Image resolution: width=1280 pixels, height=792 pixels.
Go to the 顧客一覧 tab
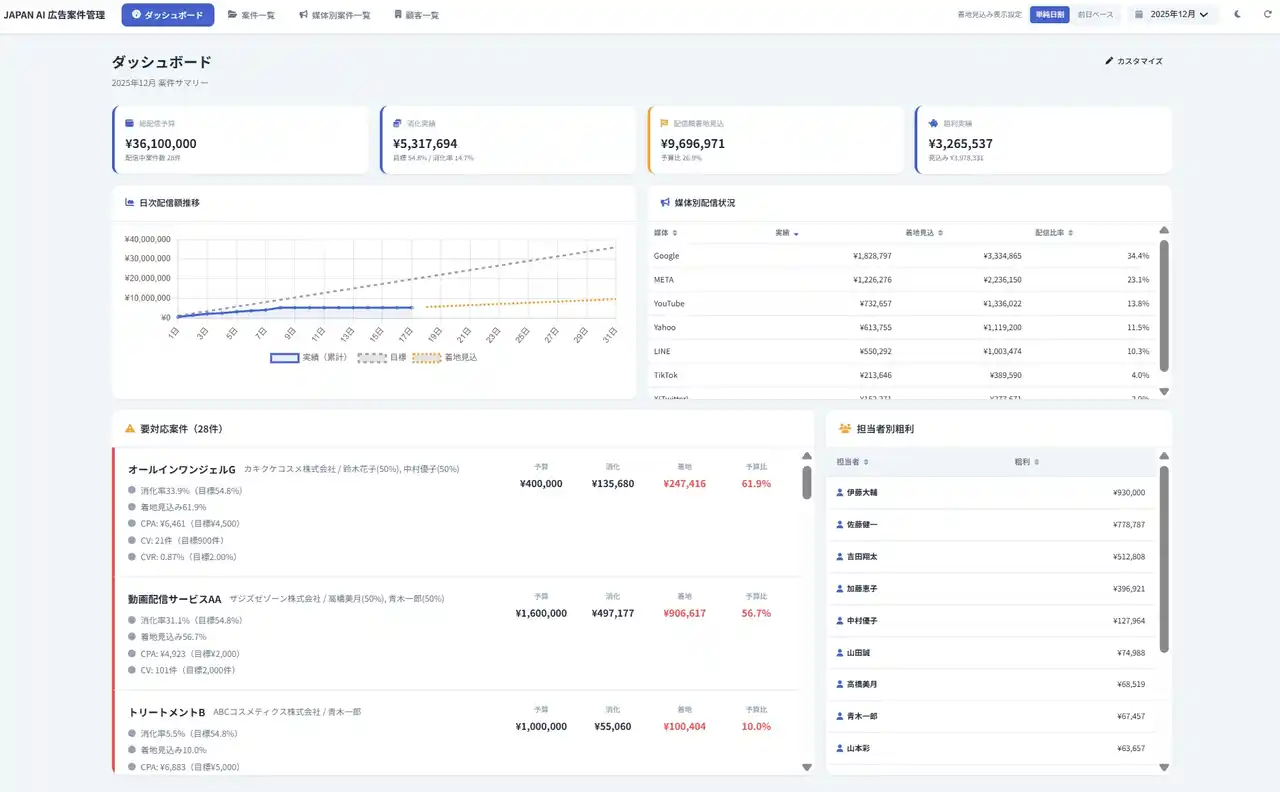coord(416,15)
